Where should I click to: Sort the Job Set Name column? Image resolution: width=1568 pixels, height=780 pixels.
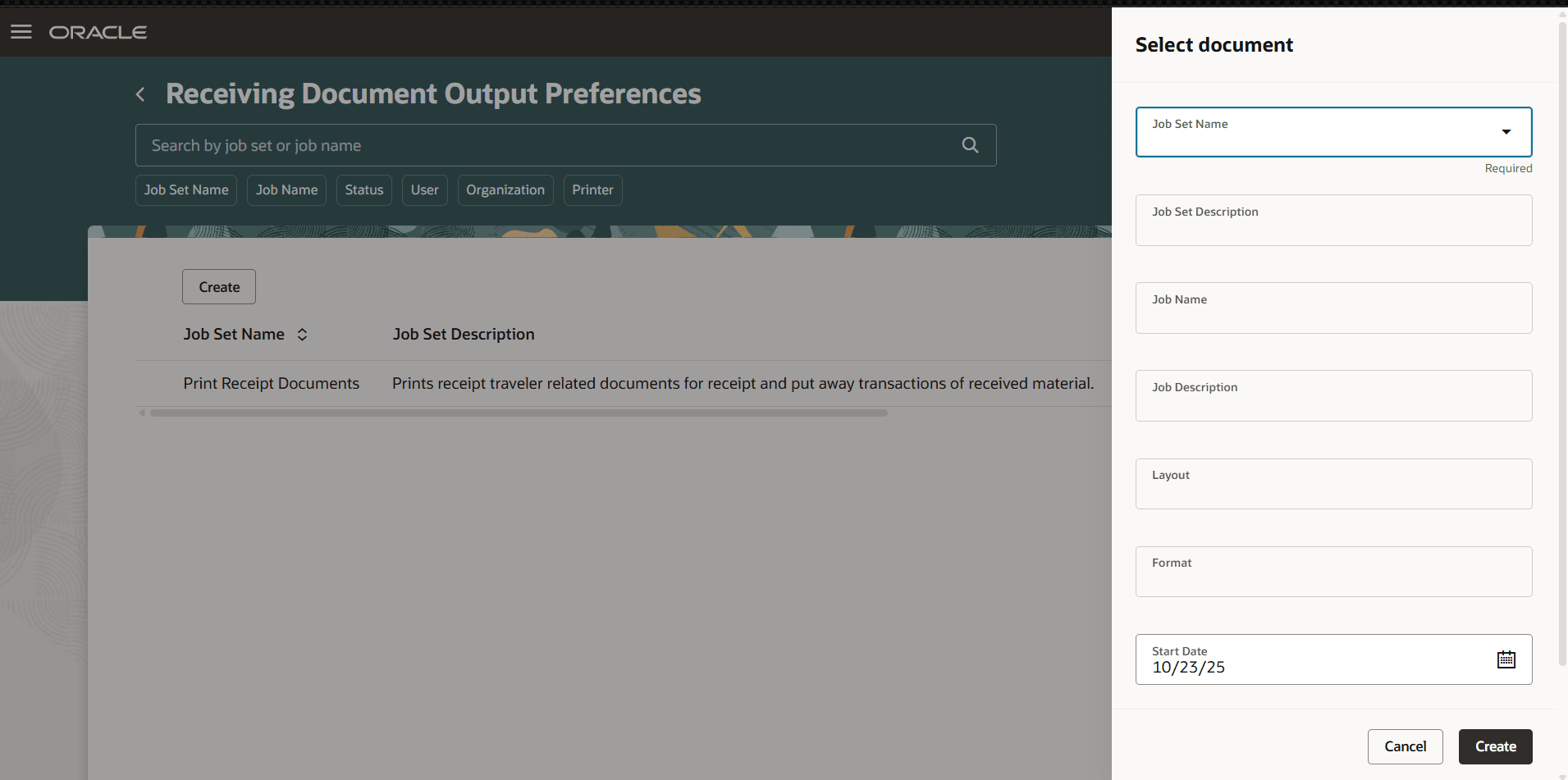pos(301,334)
